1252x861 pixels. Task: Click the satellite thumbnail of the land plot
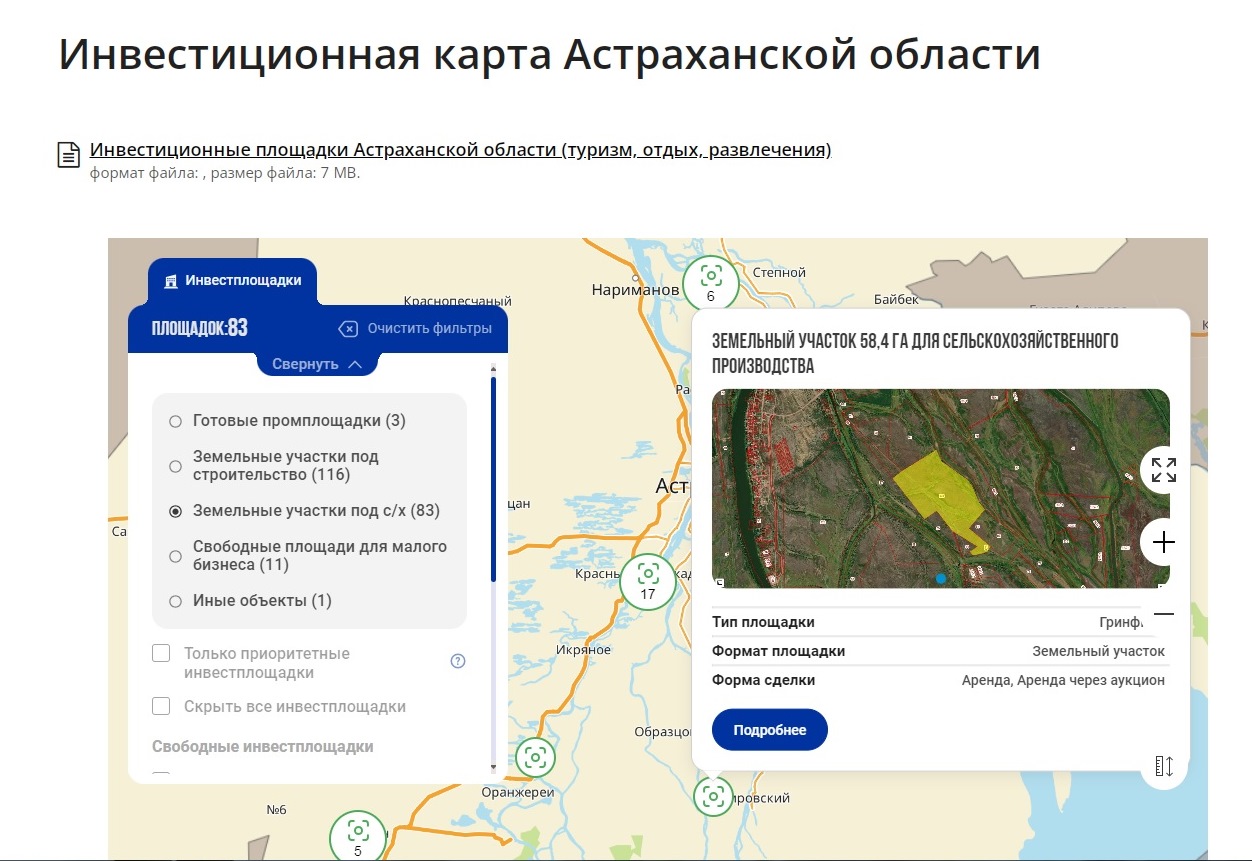tap(940, 488)
